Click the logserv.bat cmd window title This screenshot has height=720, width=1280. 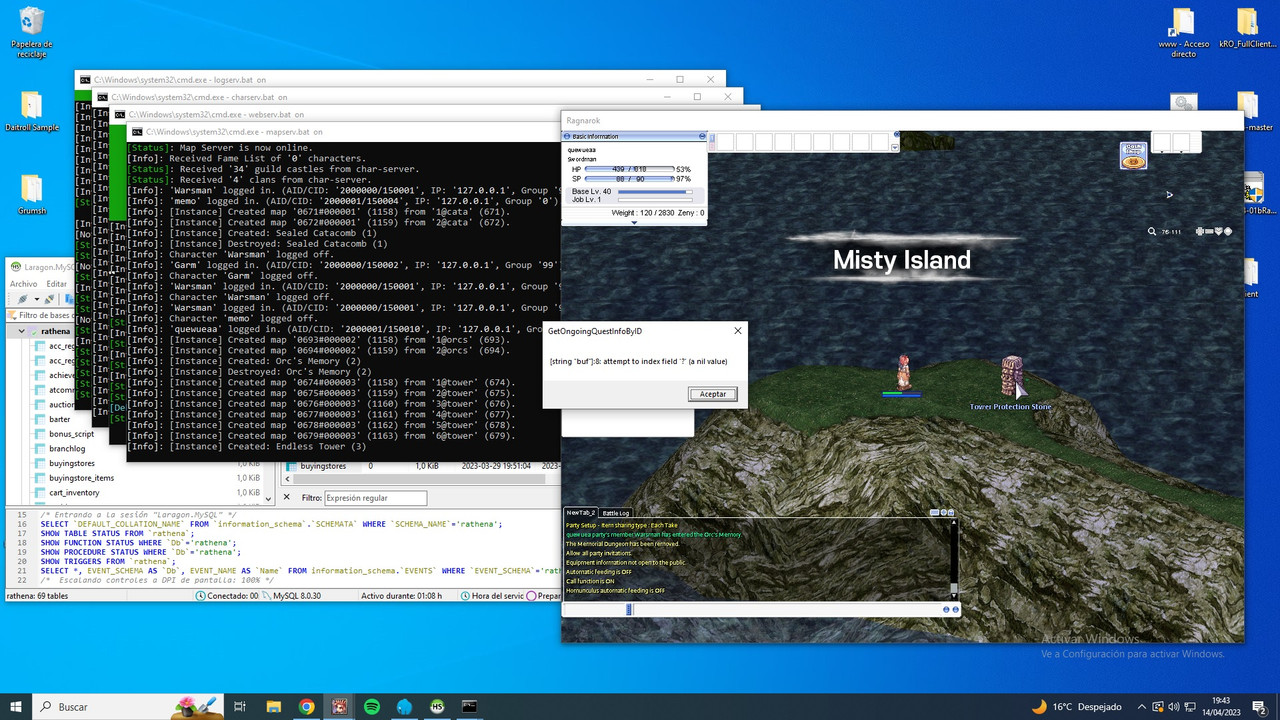pos(180,79)
